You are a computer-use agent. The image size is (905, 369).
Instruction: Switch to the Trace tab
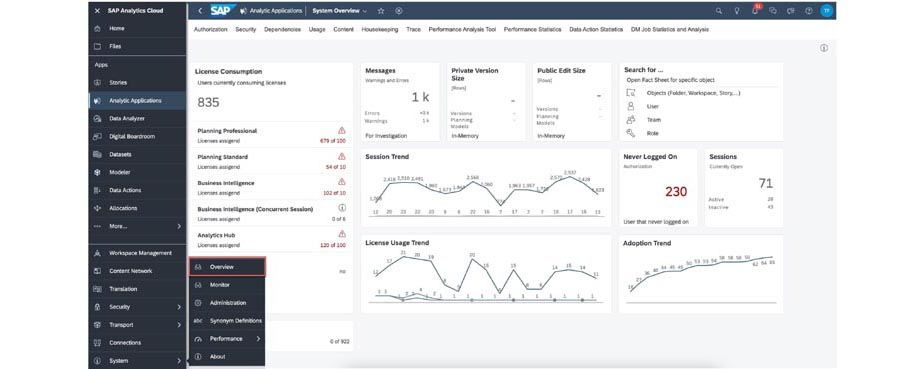click(413, 29)
